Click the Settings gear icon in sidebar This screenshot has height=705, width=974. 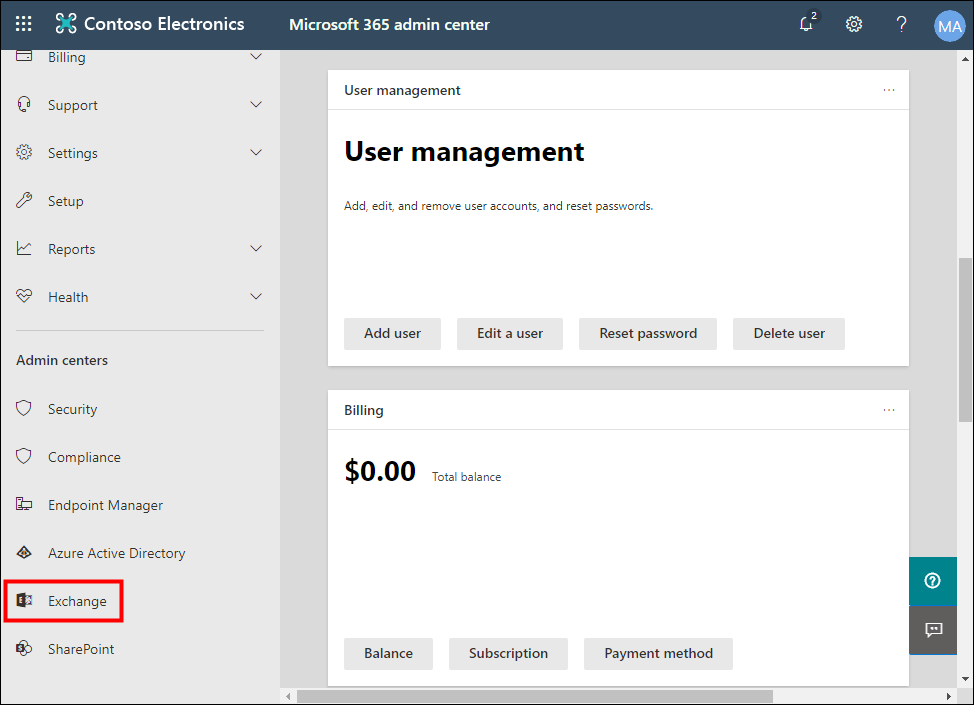[24, 152]
